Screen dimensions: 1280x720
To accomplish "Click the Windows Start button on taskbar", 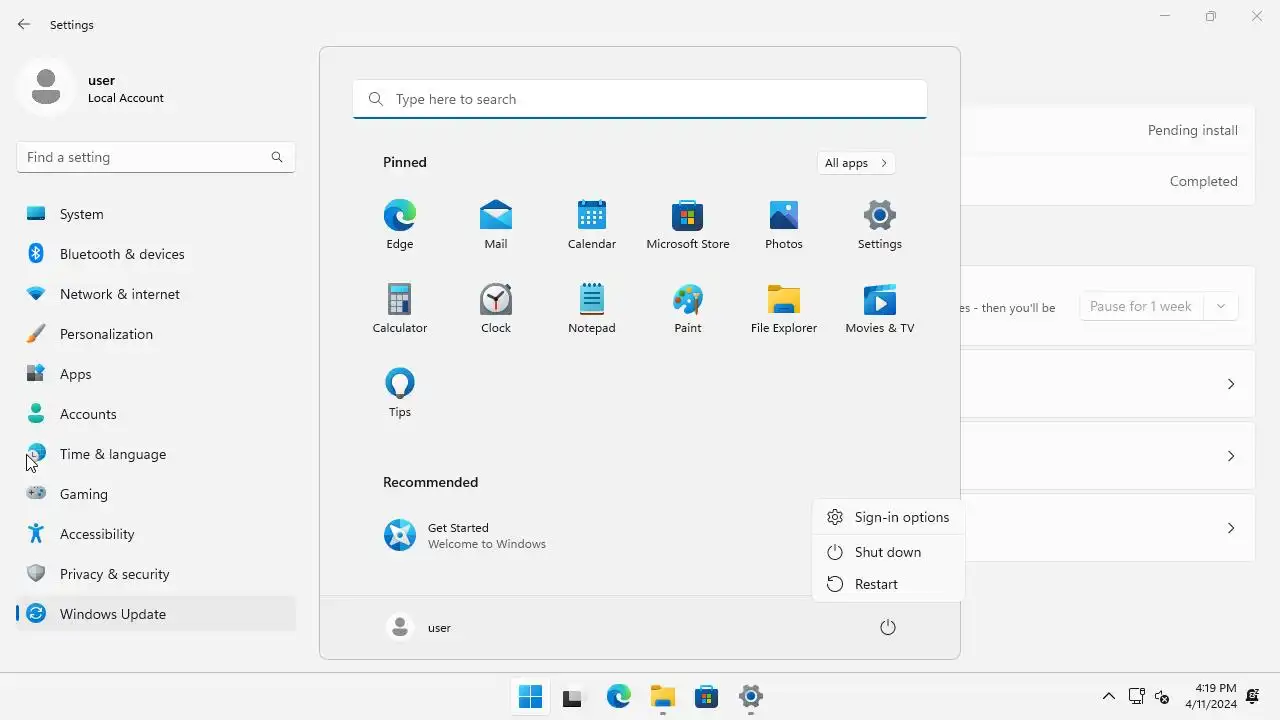I will click(530, 696).
